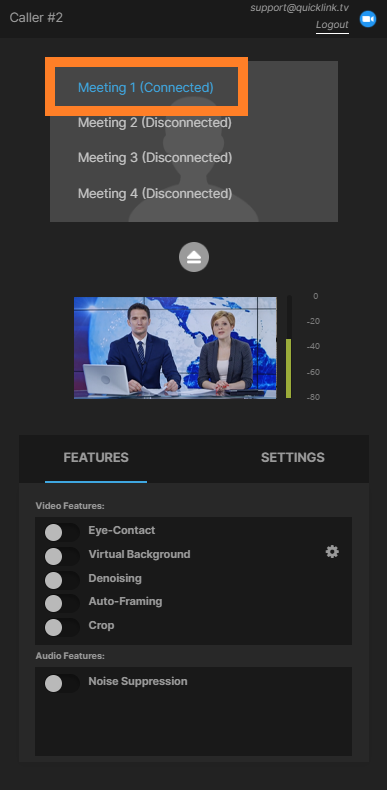Viewport: 387px width, 790px height.
Task: Pick Meeting 3 (Disconnected) entry
Action: pos(155,158)
